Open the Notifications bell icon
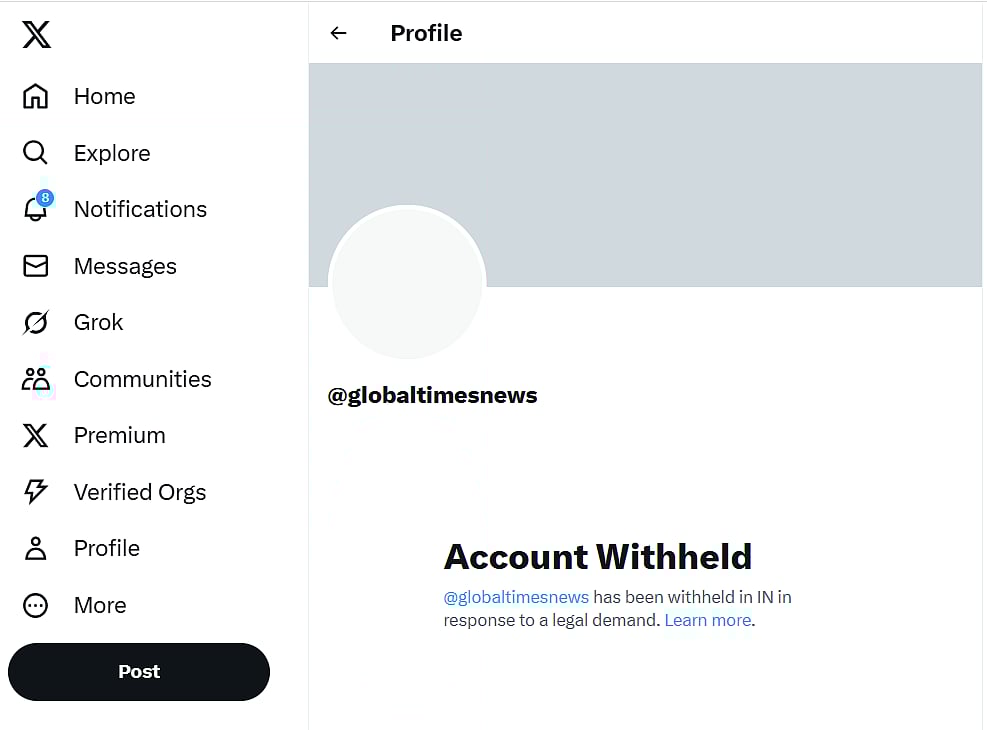The width and height of the screenshot is (987, 730). click(36, 209)
